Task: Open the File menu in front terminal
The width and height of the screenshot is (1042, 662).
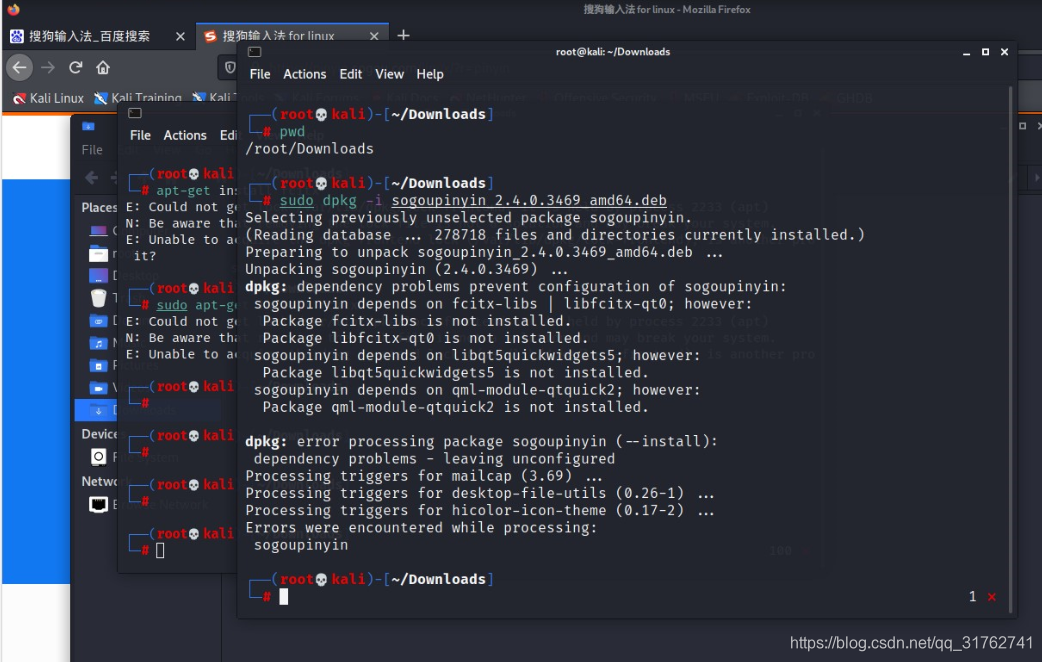Action: coord(260,74)
